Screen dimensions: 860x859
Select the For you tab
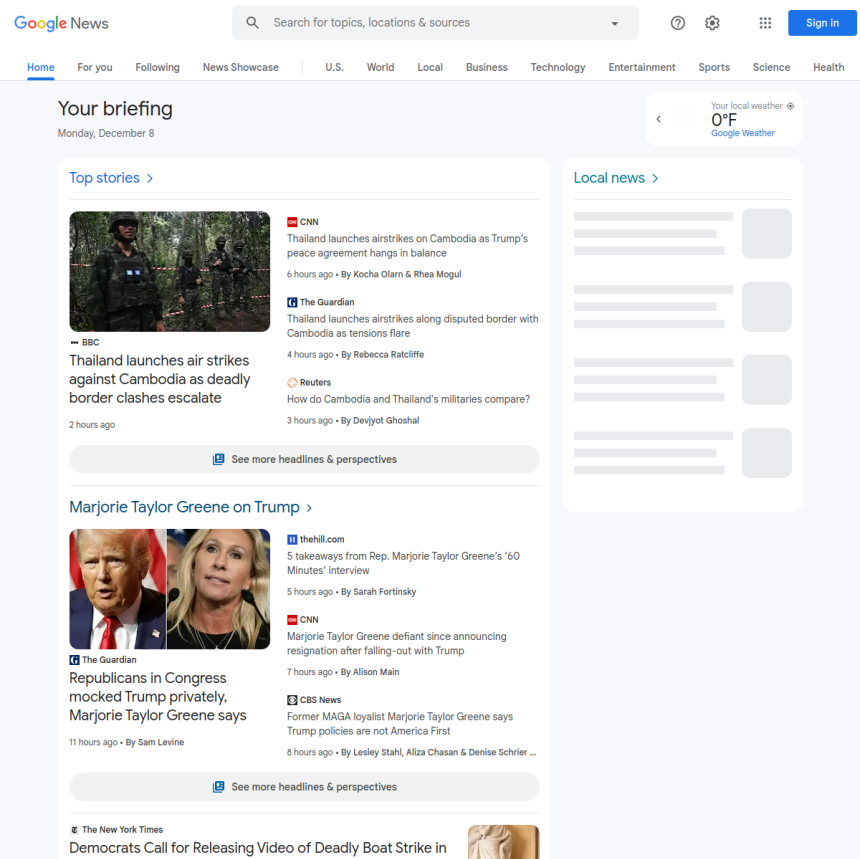click(95, 67)
